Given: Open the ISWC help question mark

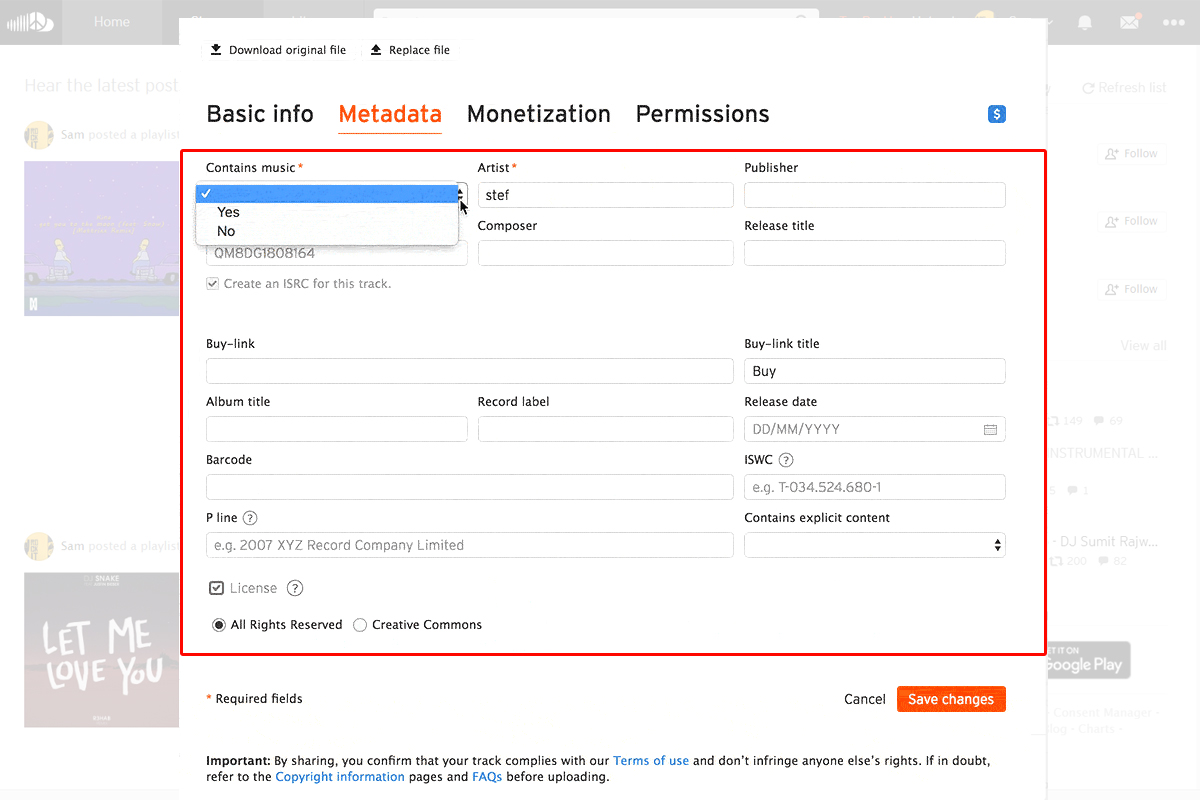Looking at the screenshot, I should 786,460.
